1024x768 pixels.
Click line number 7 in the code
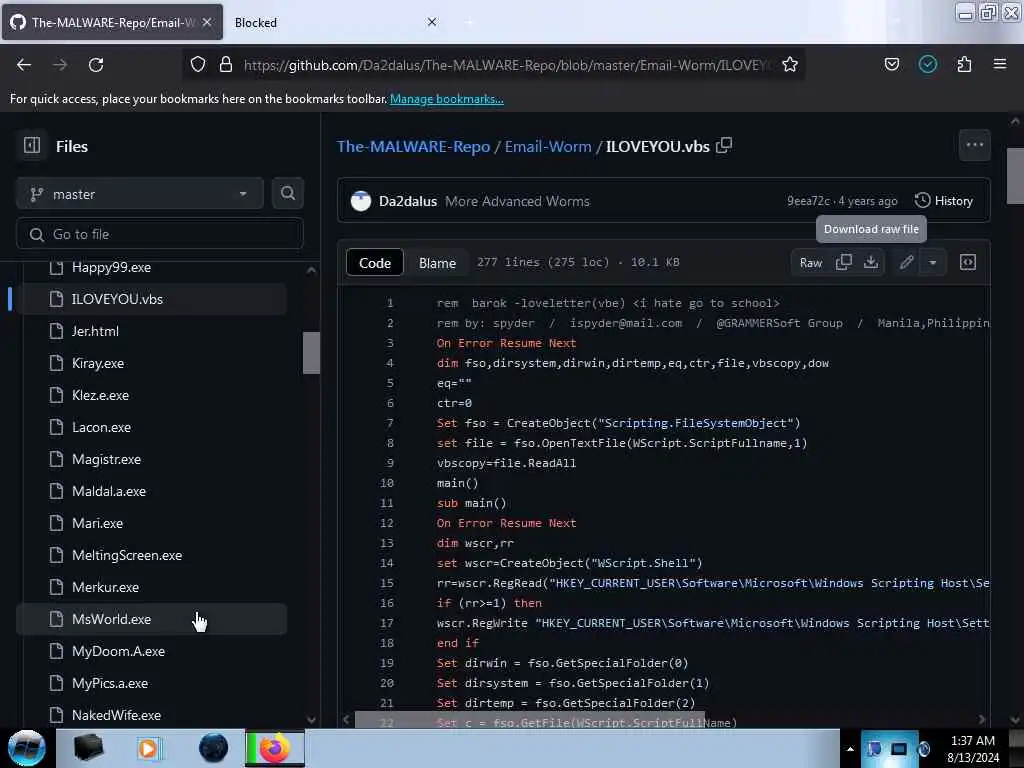(390, 423)
